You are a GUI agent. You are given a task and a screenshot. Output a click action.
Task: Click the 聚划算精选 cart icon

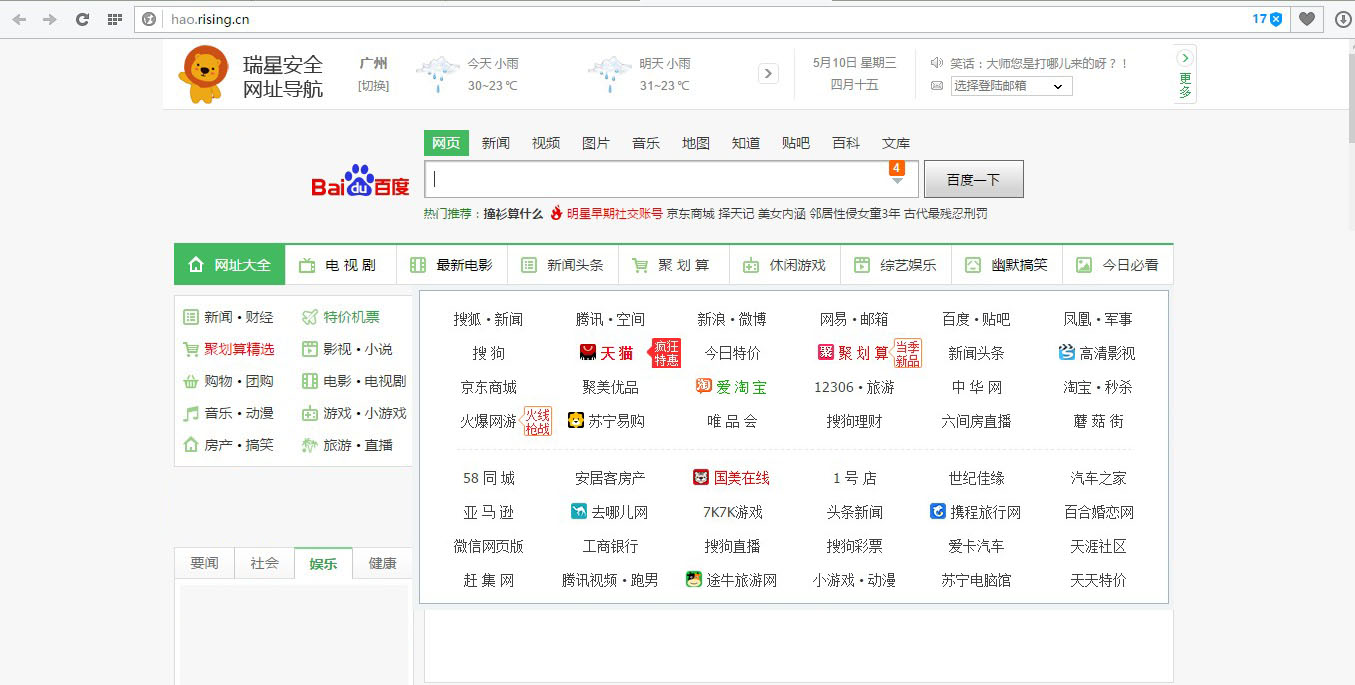191,349
